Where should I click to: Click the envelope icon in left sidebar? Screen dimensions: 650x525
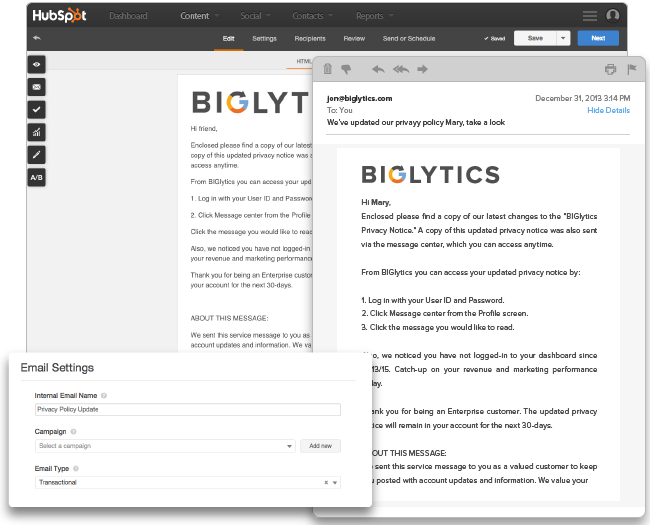coord(37,86)
